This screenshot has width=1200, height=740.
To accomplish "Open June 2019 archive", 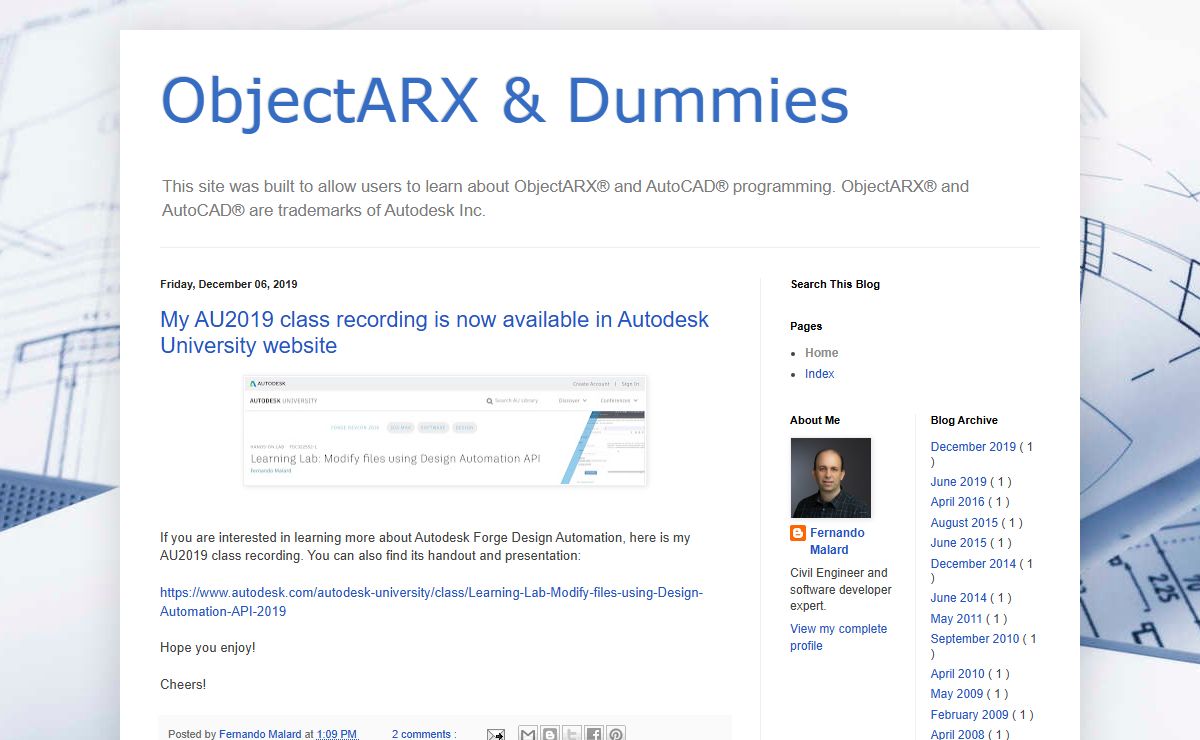I will click(958, 482).
